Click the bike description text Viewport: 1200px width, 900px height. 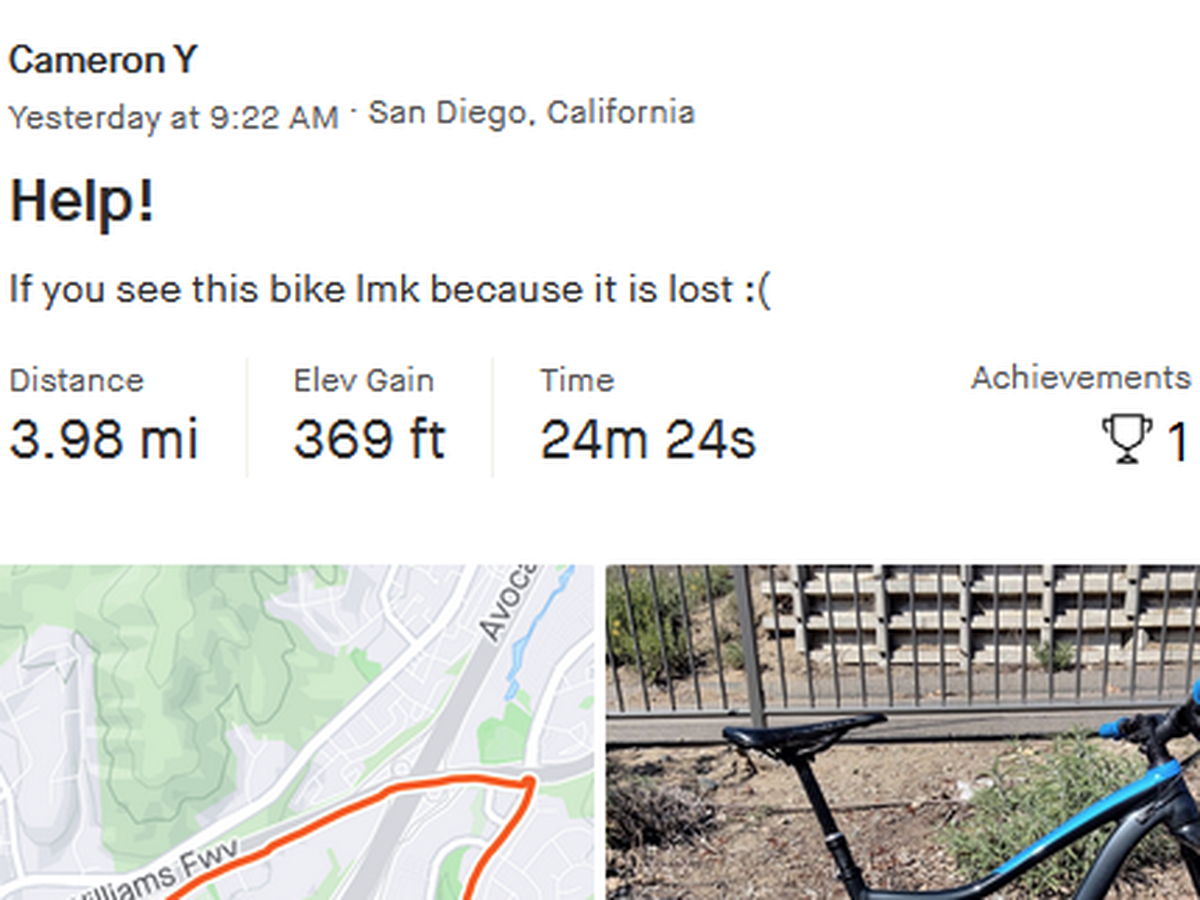click(390, 290)
